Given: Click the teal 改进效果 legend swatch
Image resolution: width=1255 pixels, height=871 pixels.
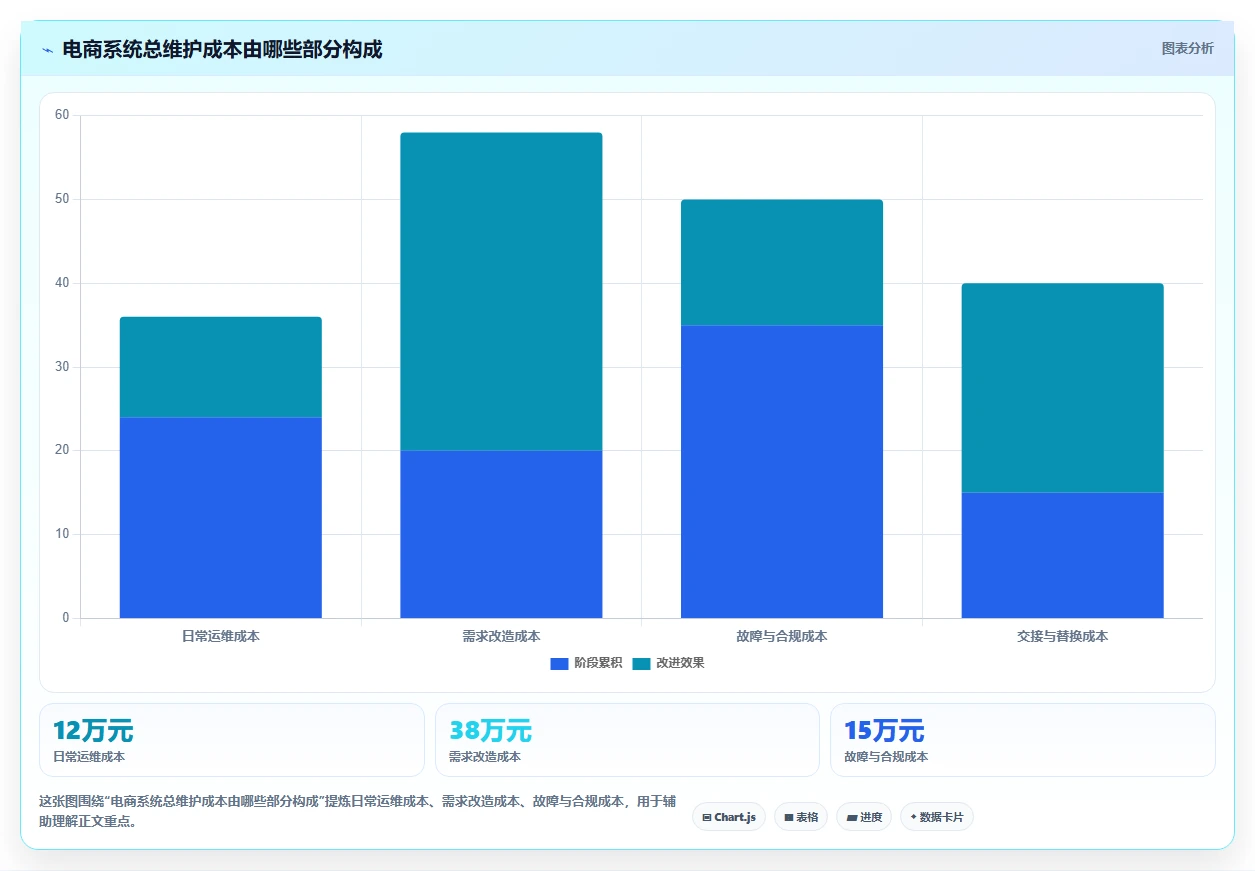Looking at the screenshot, I should [x=641, y=663].
